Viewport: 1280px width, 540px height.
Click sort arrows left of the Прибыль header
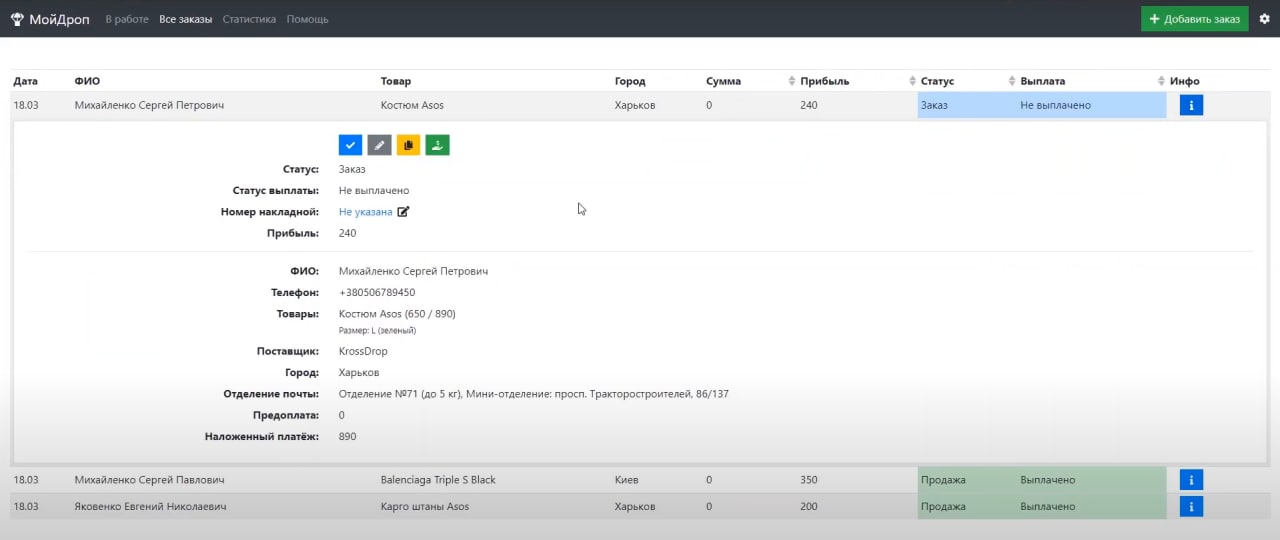click(x=792, y=81)
